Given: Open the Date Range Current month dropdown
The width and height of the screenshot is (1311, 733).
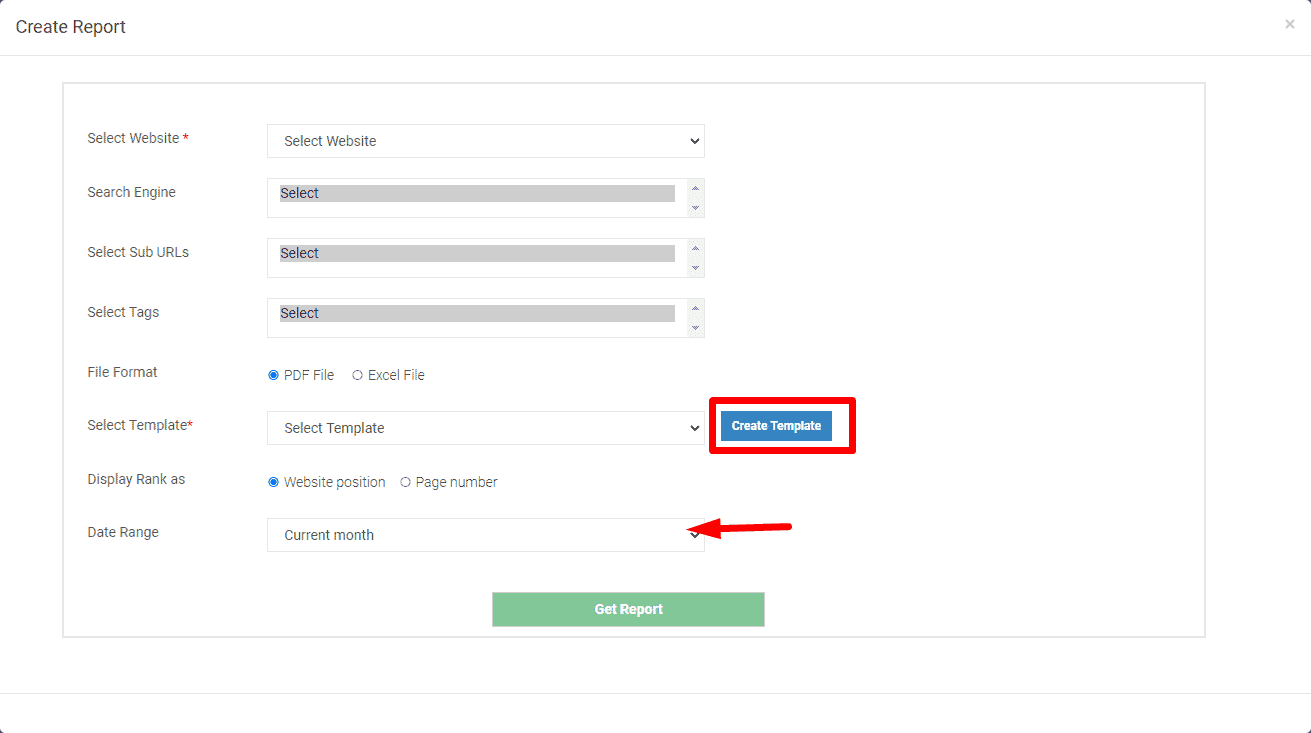Looking at the screenshot, I should [485, 535].
